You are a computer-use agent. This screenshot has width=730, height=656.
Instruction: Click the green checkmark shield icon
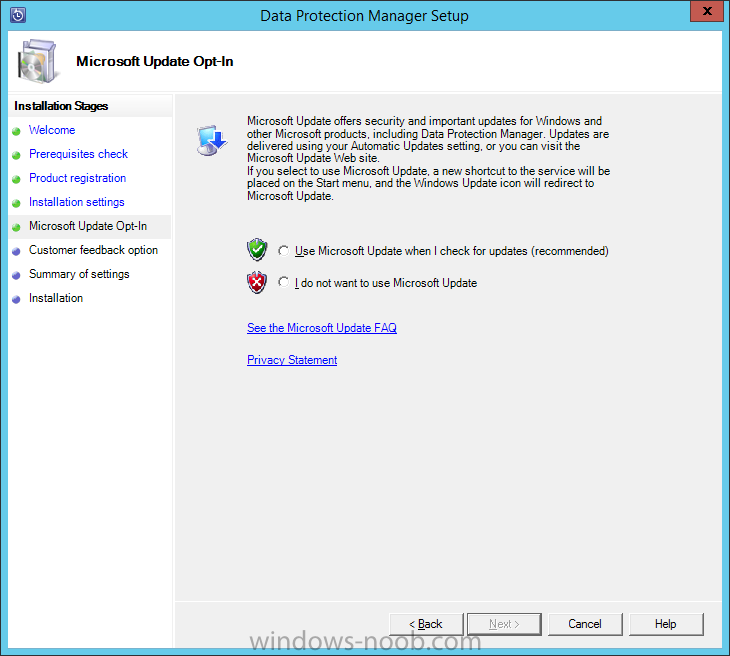point(257,250)
